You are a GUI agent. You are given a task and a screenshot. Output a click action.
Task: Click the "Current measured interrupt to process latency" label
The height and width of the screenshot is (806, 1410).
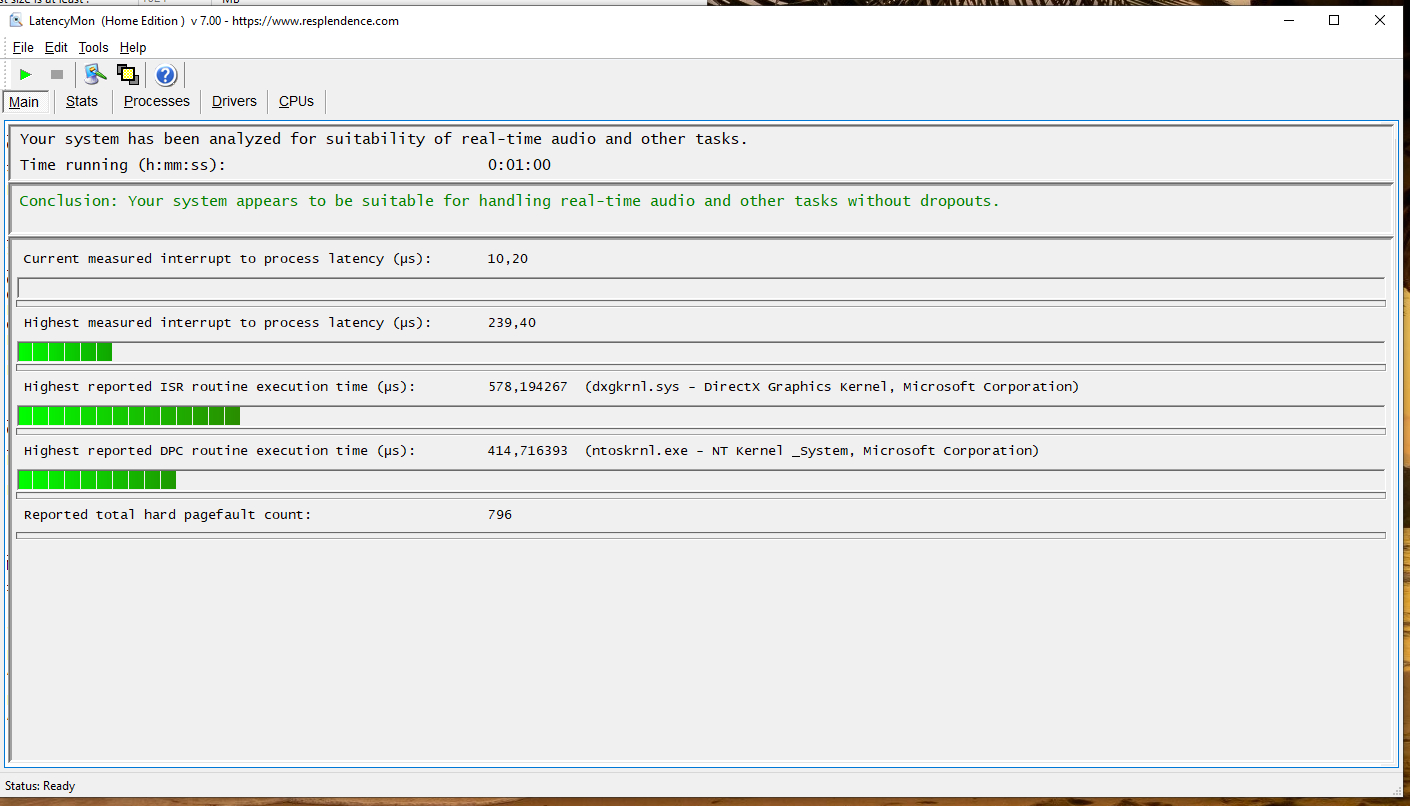pyautogui.click(x=227, y=259)
